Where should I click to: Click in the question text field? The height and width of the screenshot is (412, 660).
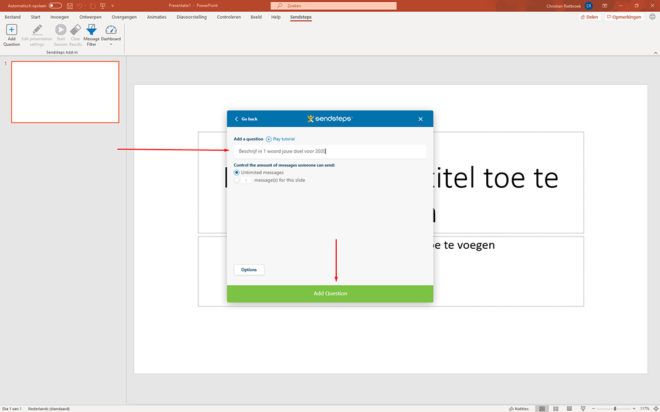330,151
